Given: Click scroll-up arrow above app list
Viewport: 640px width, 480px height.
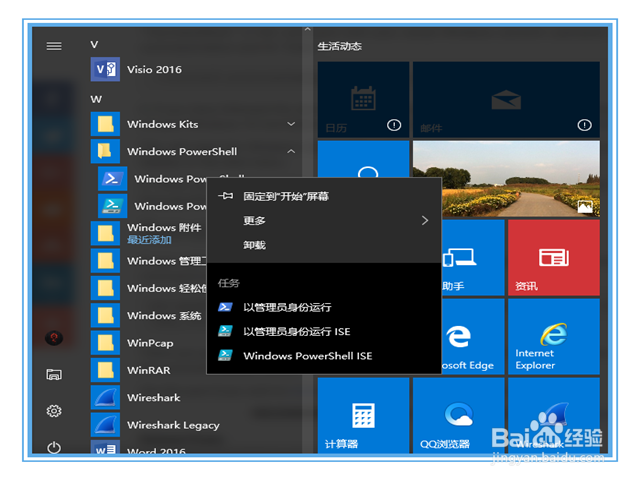Looking at the screenshot, I should (x=308, y=29).
